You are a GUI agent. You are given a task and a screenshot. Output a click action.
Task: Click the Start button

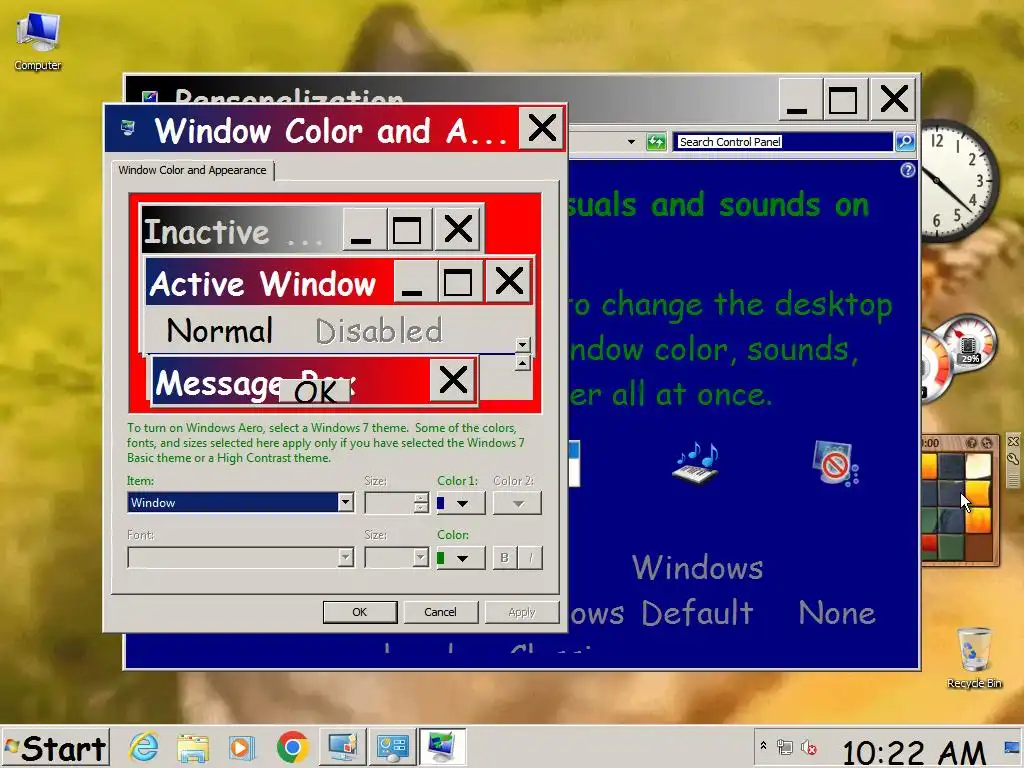click(55, 748)
